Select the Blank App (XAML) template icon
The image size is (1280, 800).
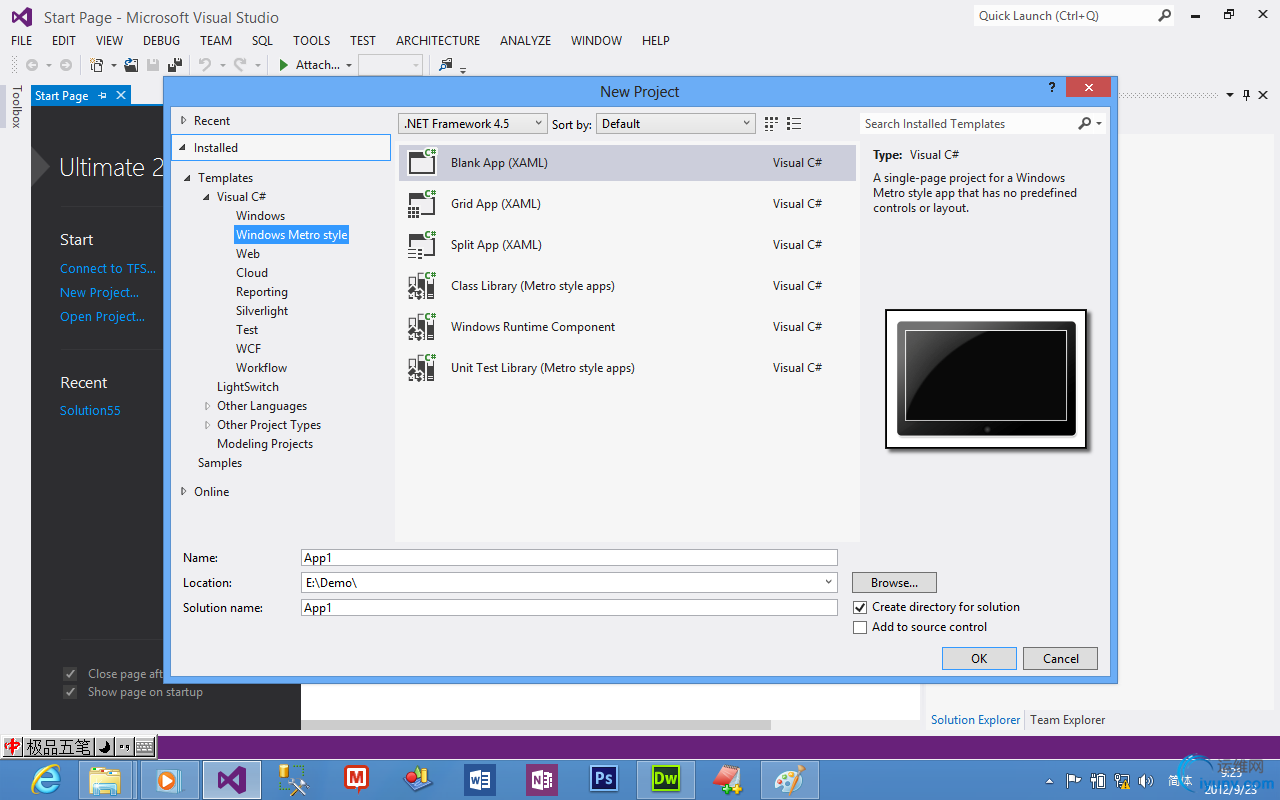point(422,163)
